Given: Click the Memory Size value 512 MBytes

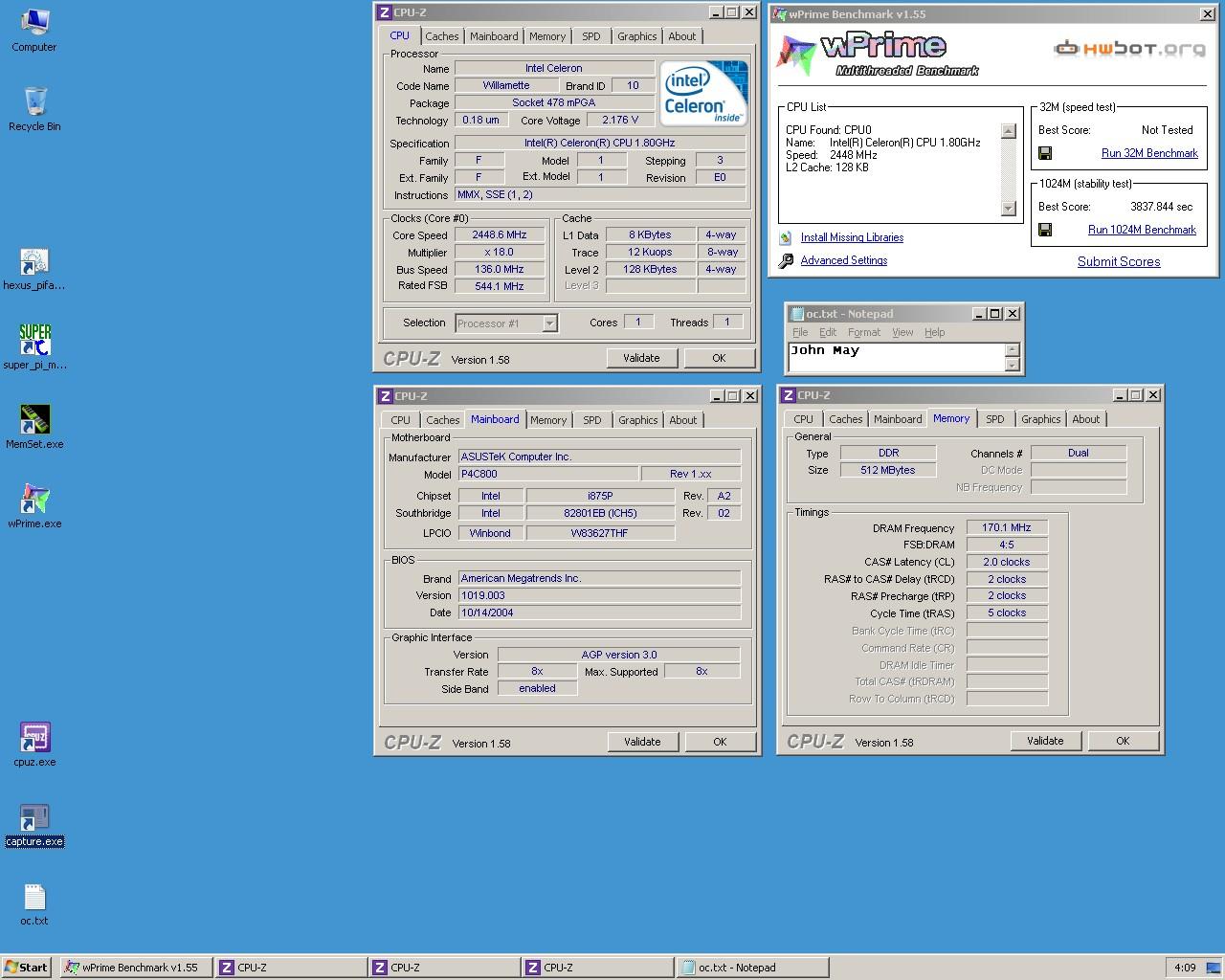Looking at the screenshot, I should (887, 470).
